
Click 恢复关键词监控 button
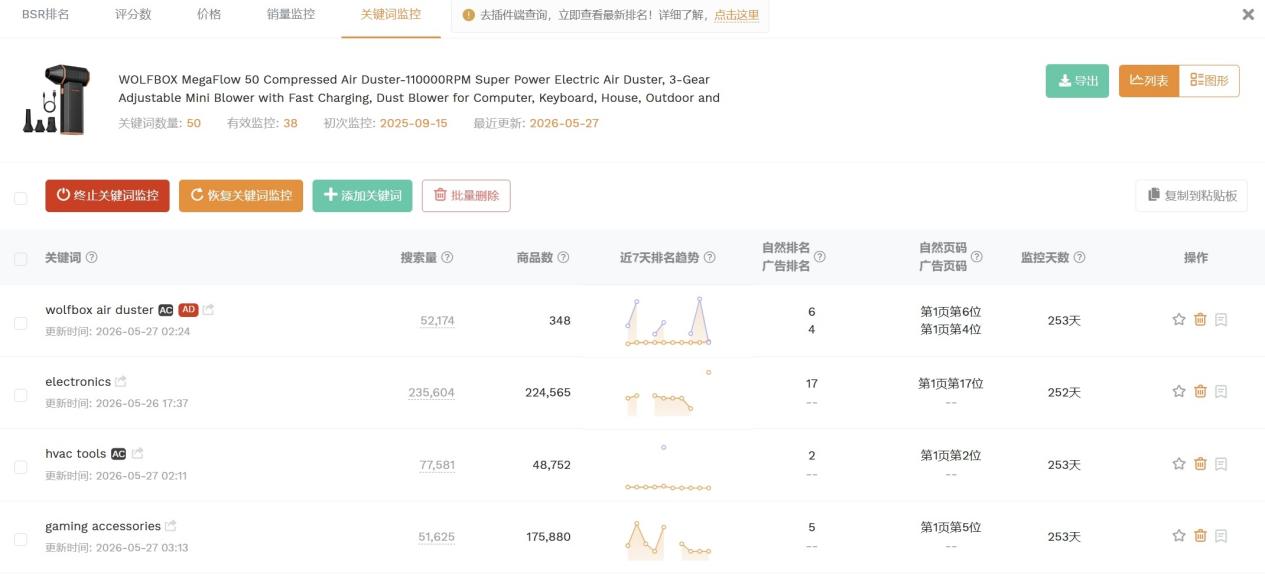pos(241,196)
